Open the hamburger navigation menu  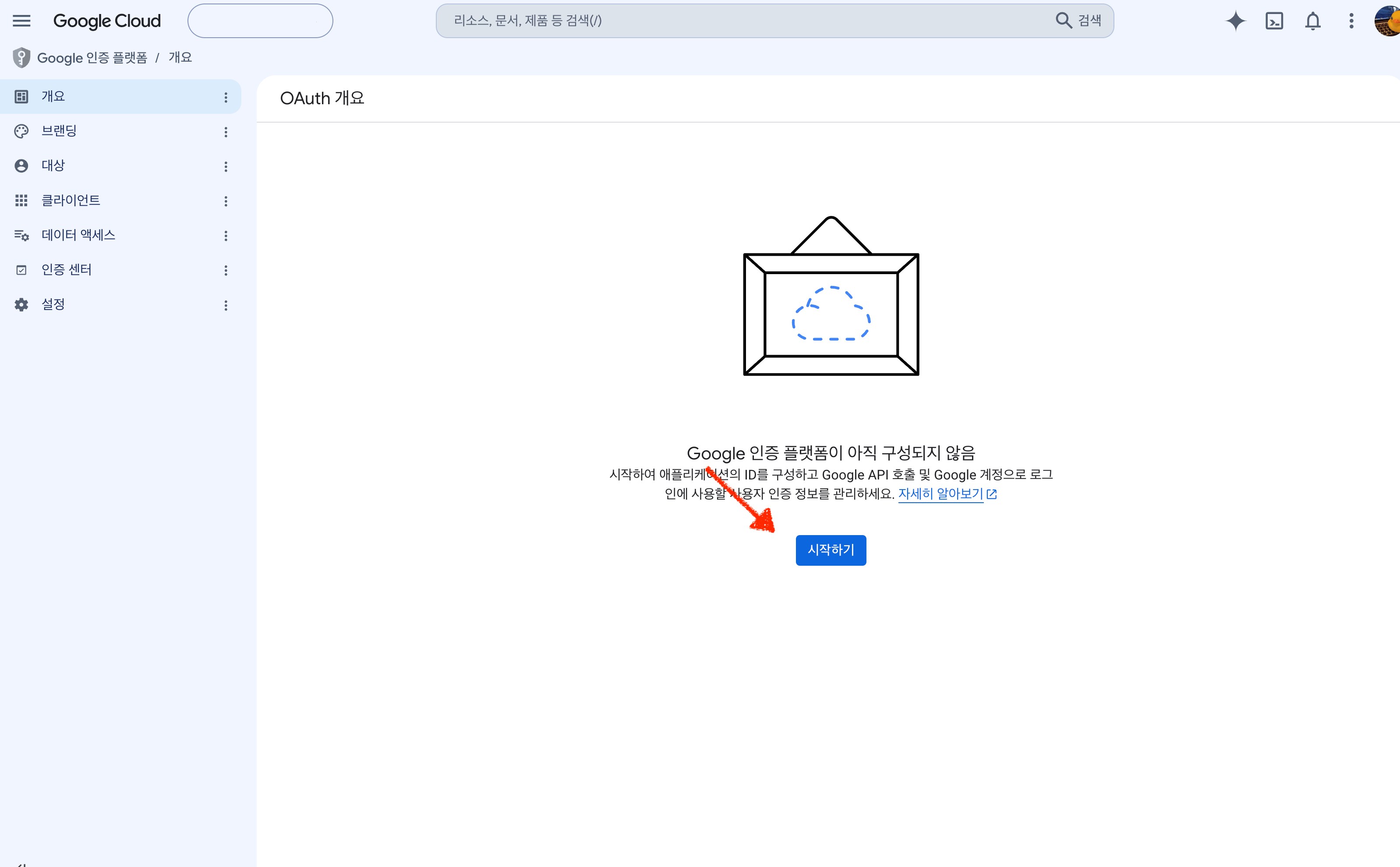[x=21, y=21]
